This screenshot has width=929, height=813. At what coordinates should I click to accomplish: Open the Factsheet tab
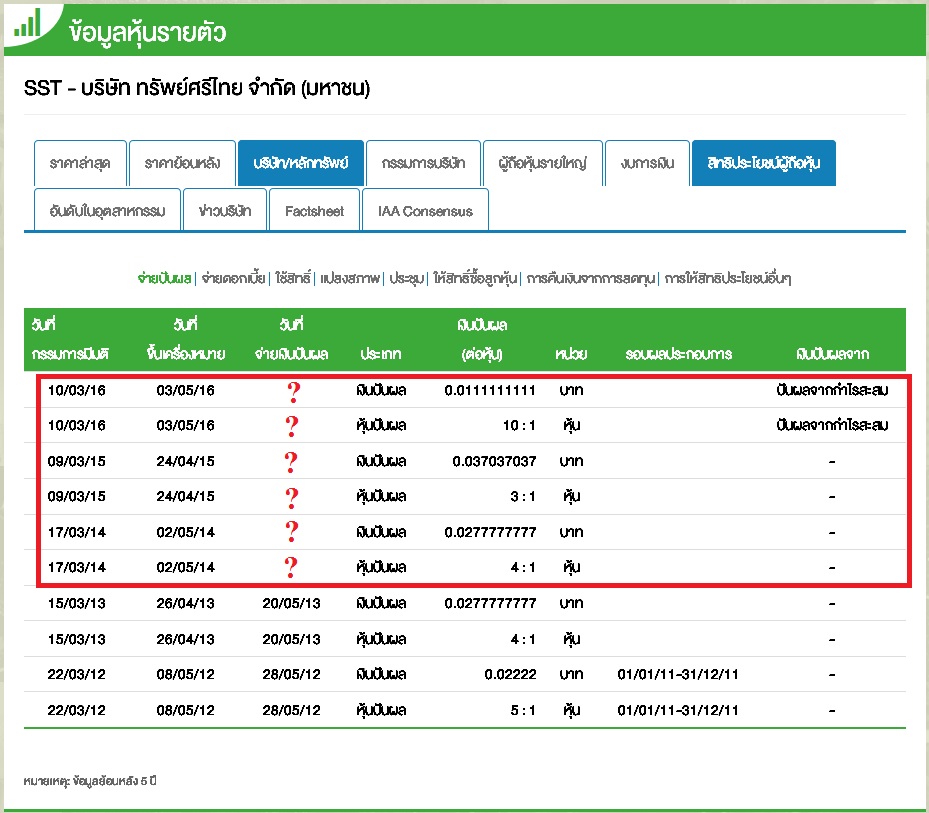[x=314, y=210]
